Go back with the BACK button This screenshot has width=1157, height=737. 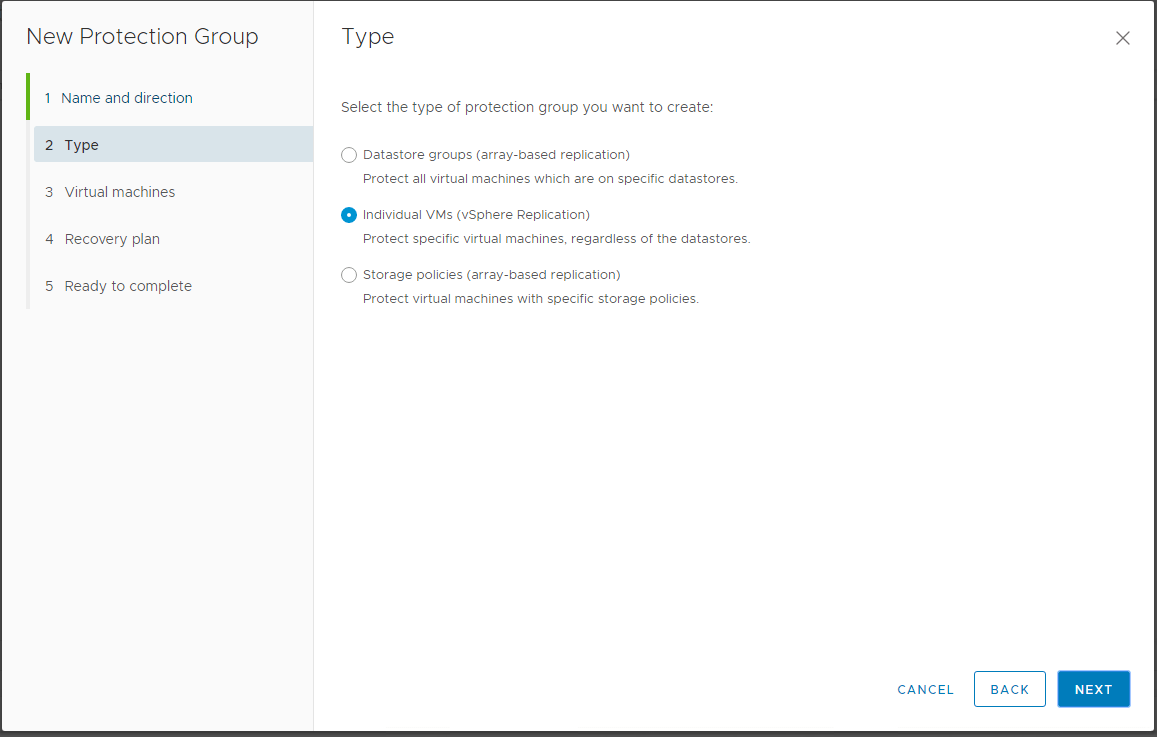(1009, 689)
